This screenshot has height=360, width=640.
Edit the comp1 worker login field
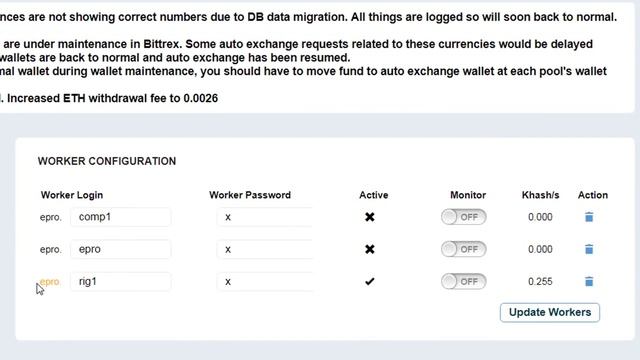point(120,217)
